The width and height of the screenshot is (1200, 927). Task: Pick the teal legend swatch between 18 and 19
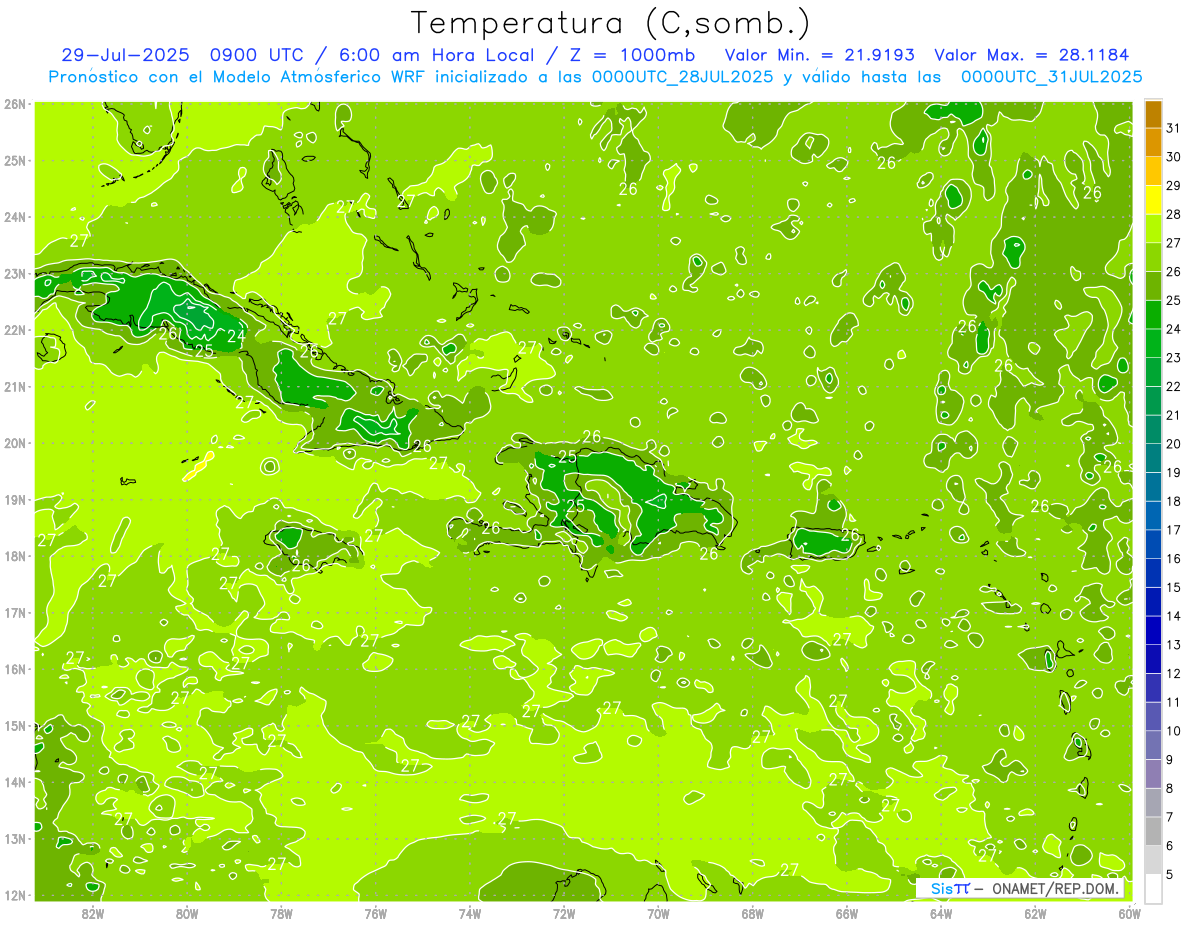(1154, 487)
